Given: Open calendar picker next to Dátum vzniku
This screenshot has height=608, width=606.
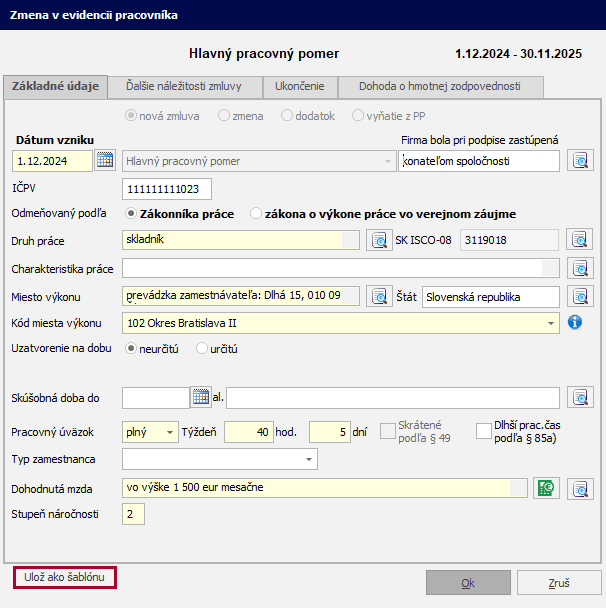Looking at the screenshot, I should (x=105, y=160).
